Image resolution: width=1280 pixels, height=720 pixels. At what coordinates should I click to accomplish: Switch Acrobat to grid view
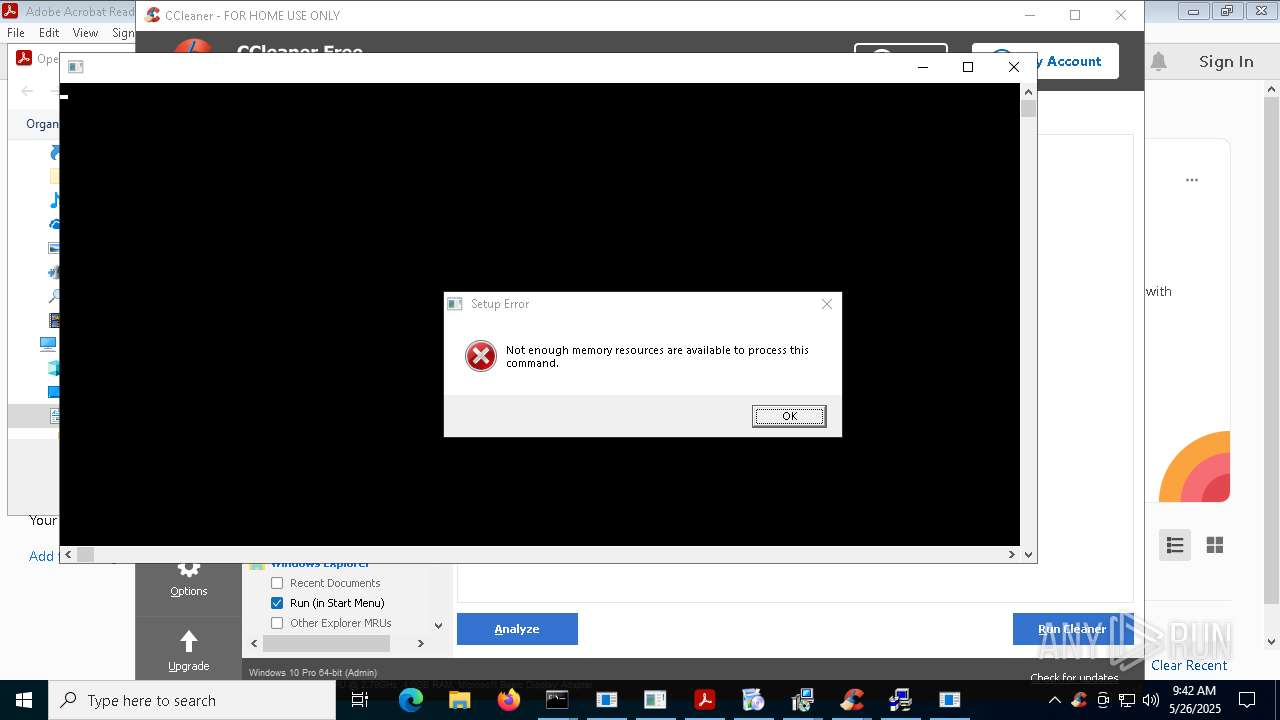(x=1215, y=545)
